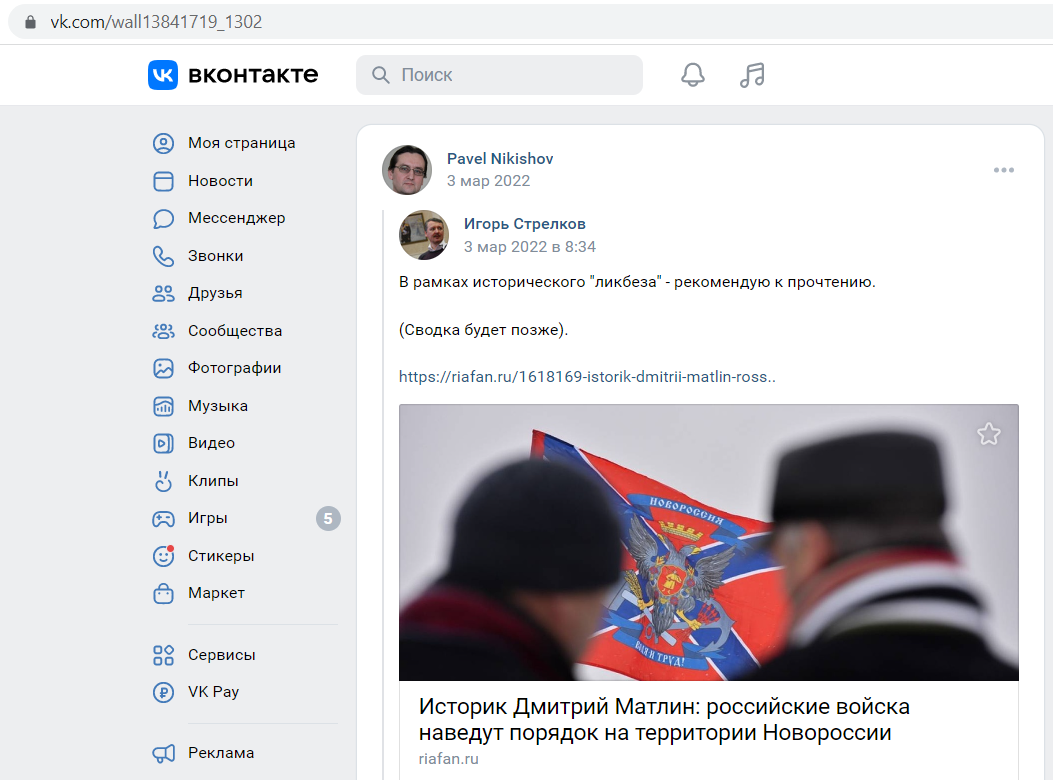Open post options three-dots menu
The width and height of the screenshot is (1053, 780).
click(x=1003, y=170)
